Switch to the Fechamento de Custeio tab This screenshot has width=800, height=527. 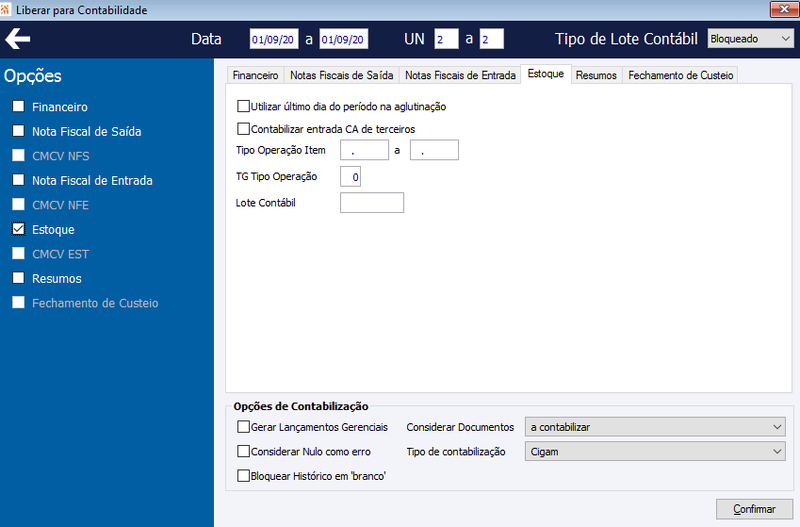(680, 76)
